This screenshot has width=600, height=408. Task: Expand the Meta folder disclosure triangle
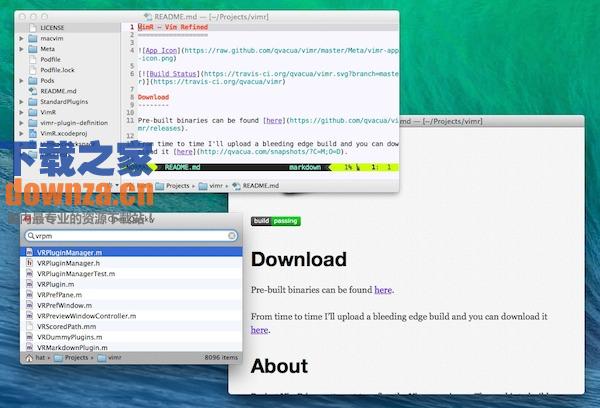point(21,49)
